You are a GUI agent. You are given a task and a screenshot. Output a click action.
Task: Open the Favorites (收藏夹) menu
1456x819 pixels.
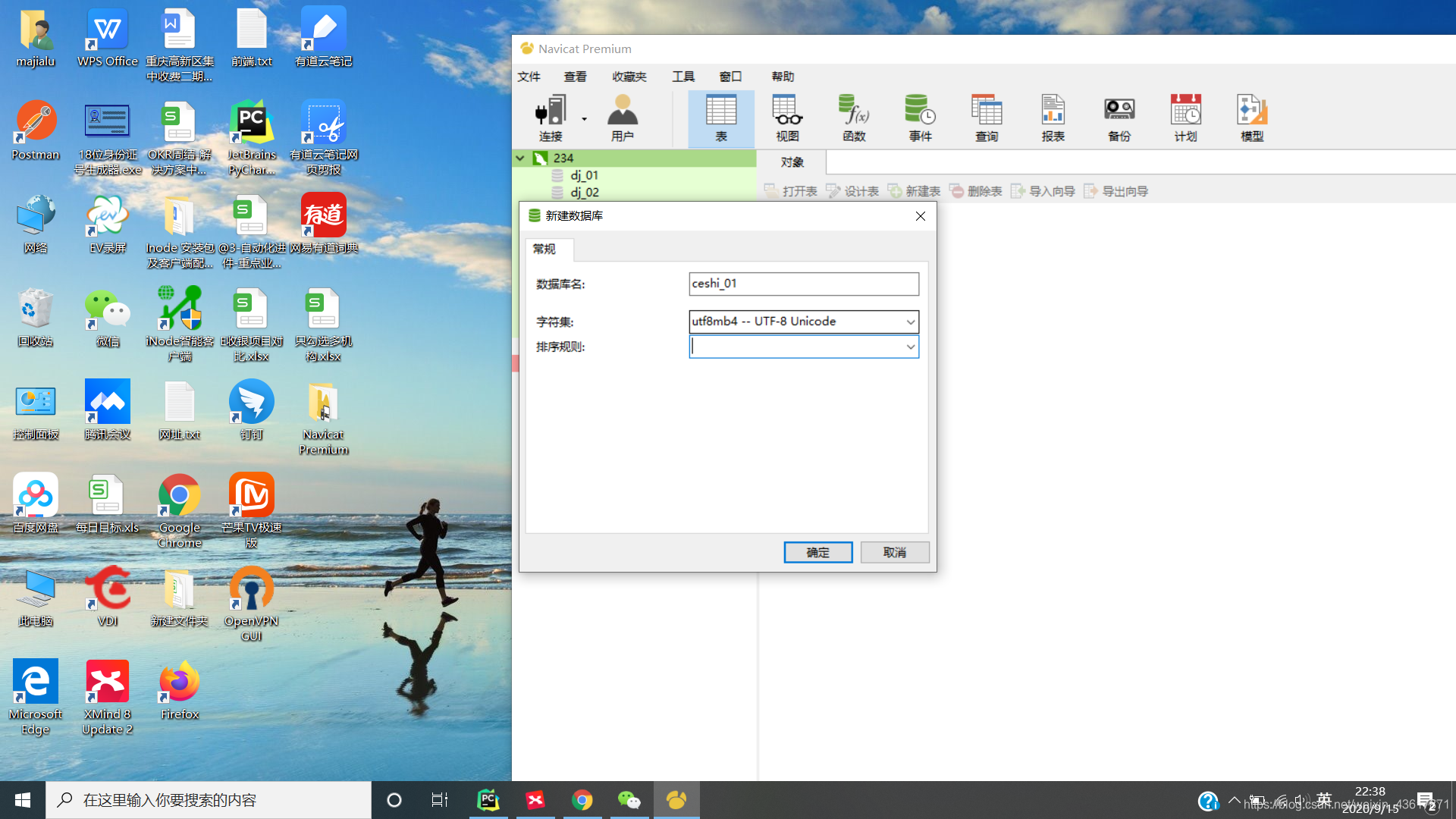coord(629,77)
